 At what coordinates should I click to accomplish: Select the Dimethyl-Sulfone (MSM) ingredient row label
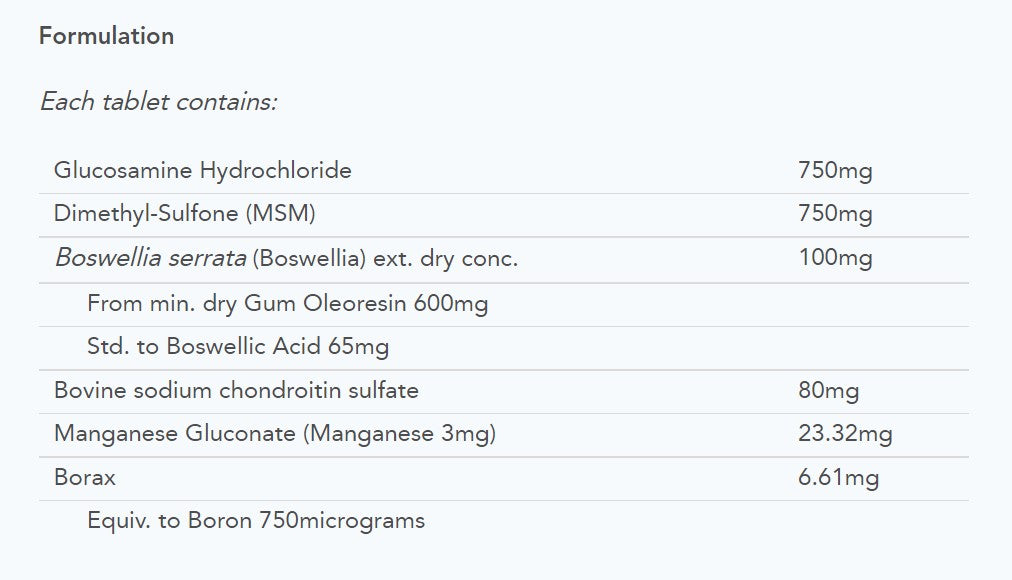point(184,214)
